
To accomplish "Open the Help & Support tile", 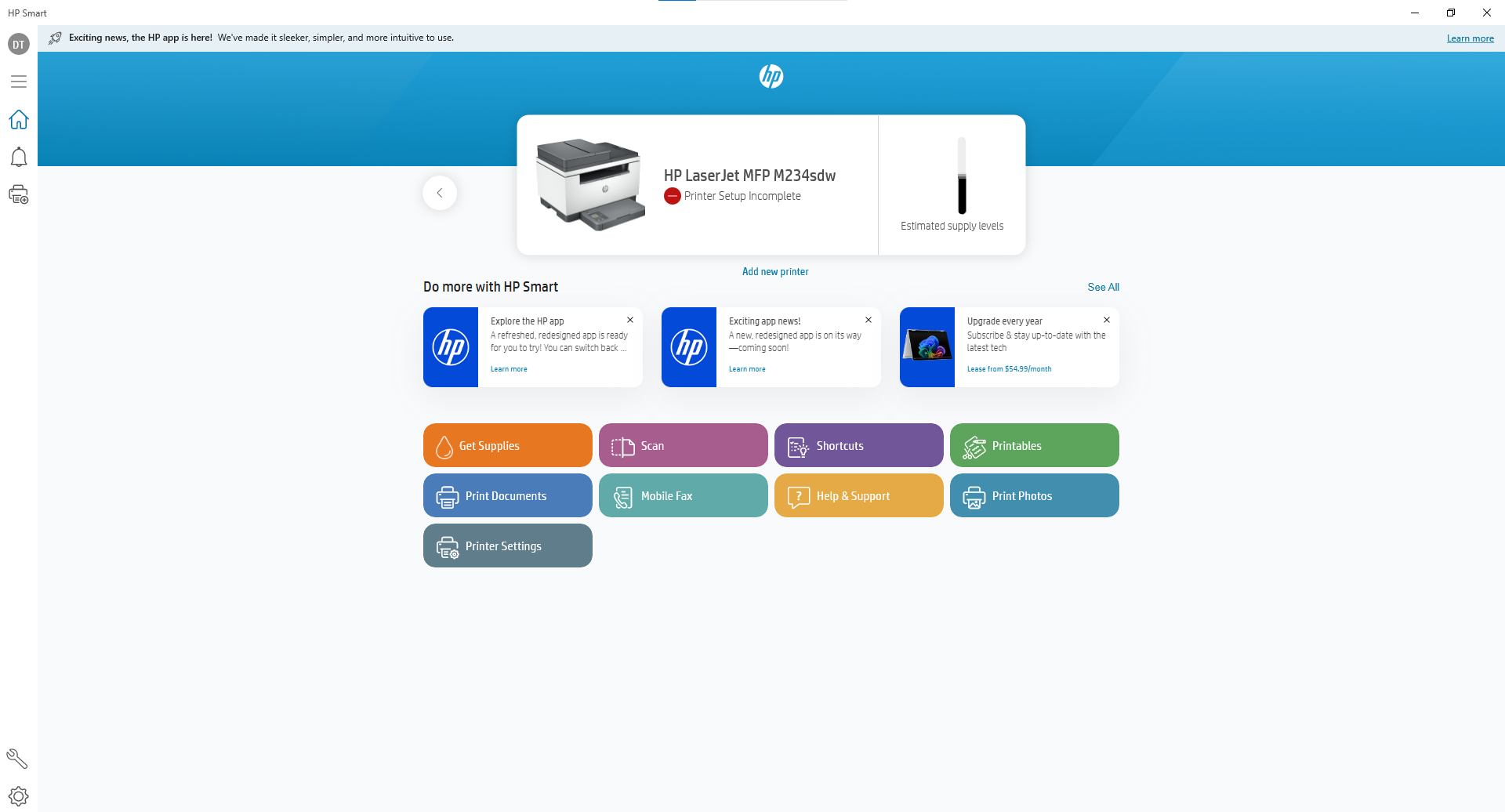I will [859, 495].
